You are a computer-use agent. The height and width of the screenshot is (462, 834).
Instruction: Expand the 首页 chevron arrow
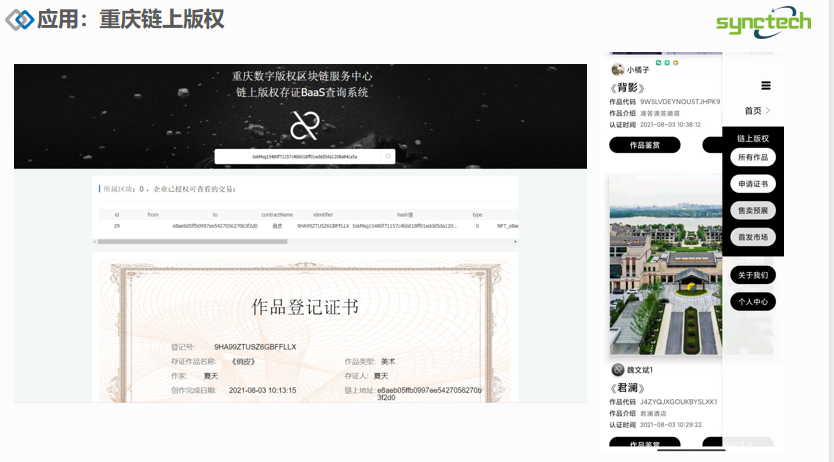click(768, 111)
